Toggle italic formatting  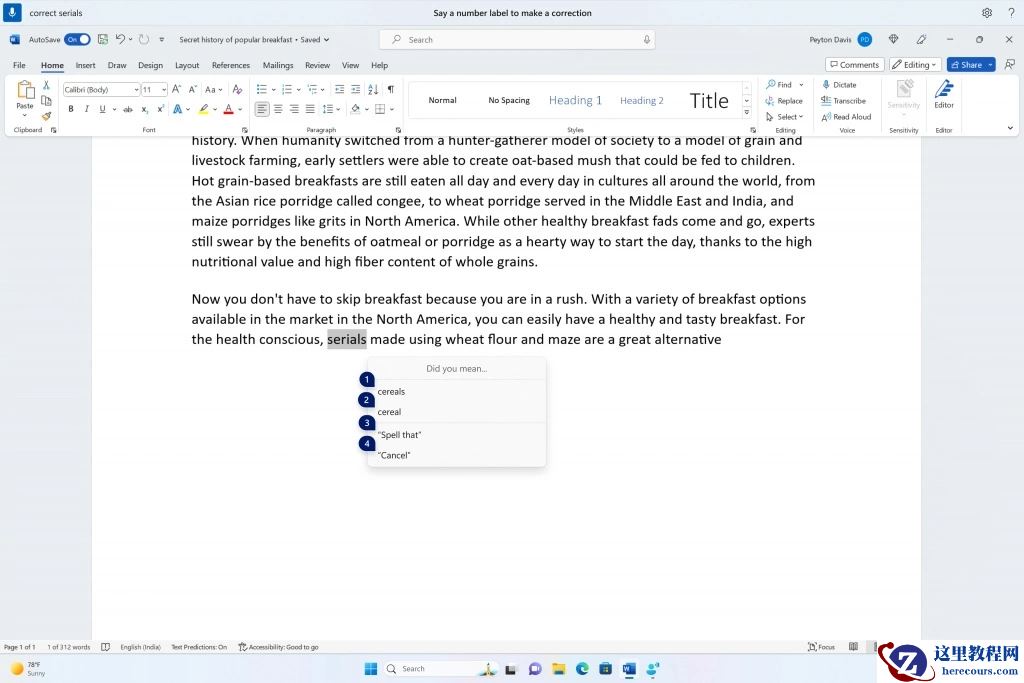click(x=86, y=109)
